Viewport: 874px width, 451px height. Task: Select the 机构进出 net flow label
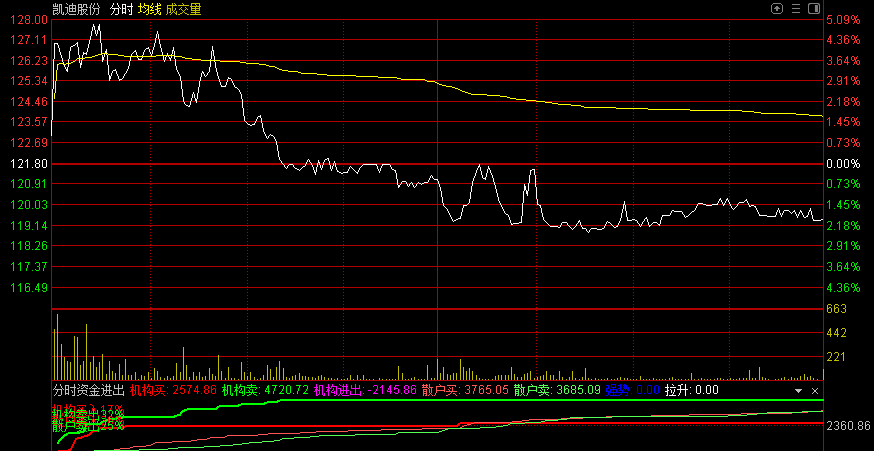365,390
